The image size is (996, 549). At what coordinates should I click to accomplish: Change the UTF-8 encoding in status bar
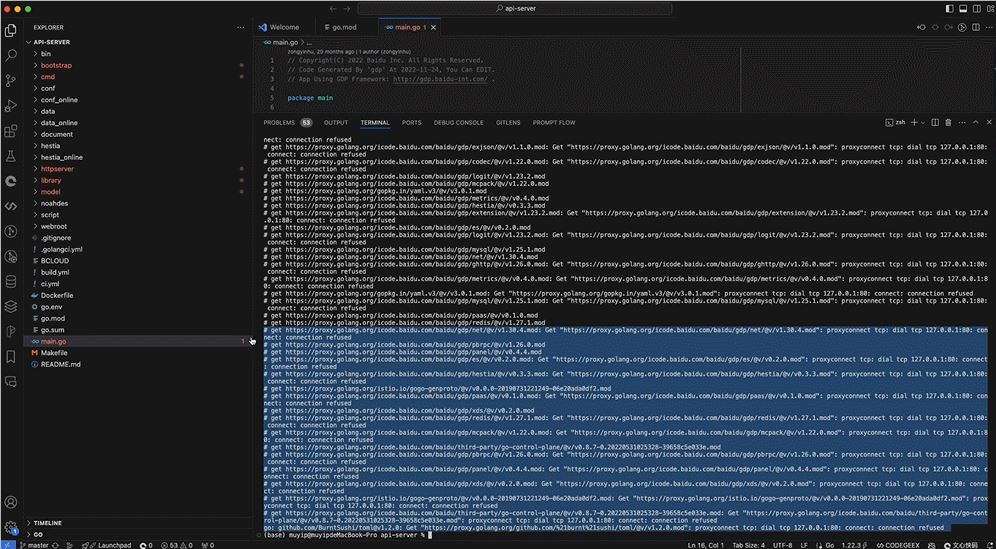(x=783, y=545)
